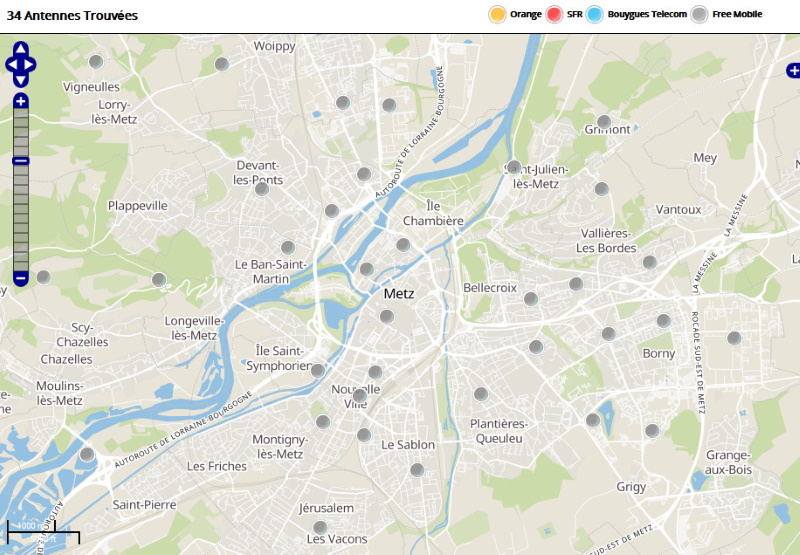800x555 pixels.
Task: Pan the map south with down arrow
Action: (20, 80)
